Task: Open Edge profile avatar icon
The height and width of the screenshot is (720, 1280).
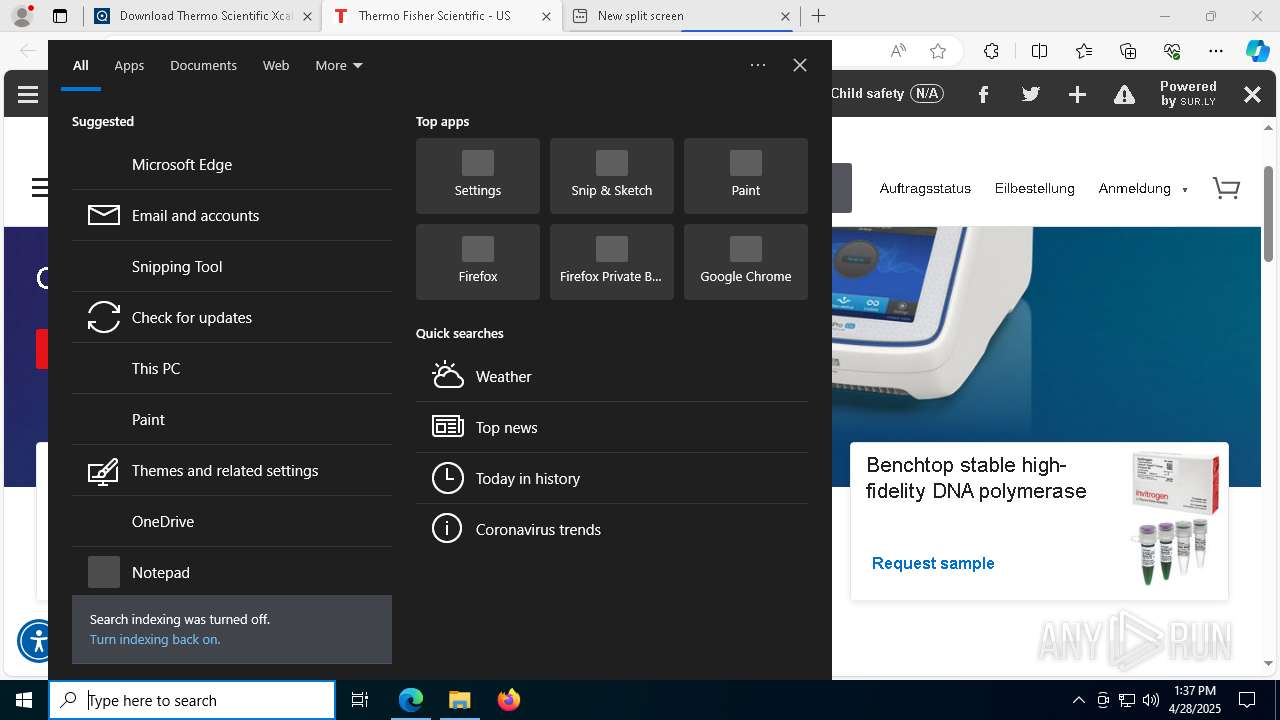Action: [22, 16]
